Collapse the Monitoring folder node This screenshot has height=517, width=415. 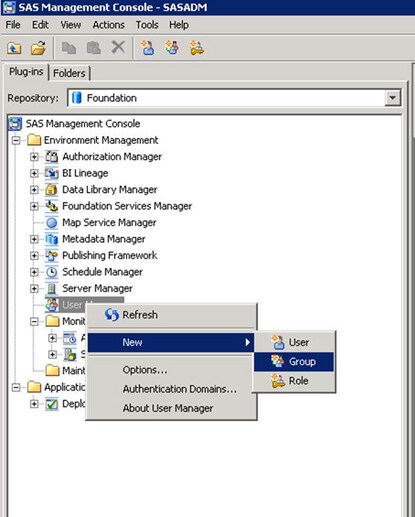coord(34,321)
